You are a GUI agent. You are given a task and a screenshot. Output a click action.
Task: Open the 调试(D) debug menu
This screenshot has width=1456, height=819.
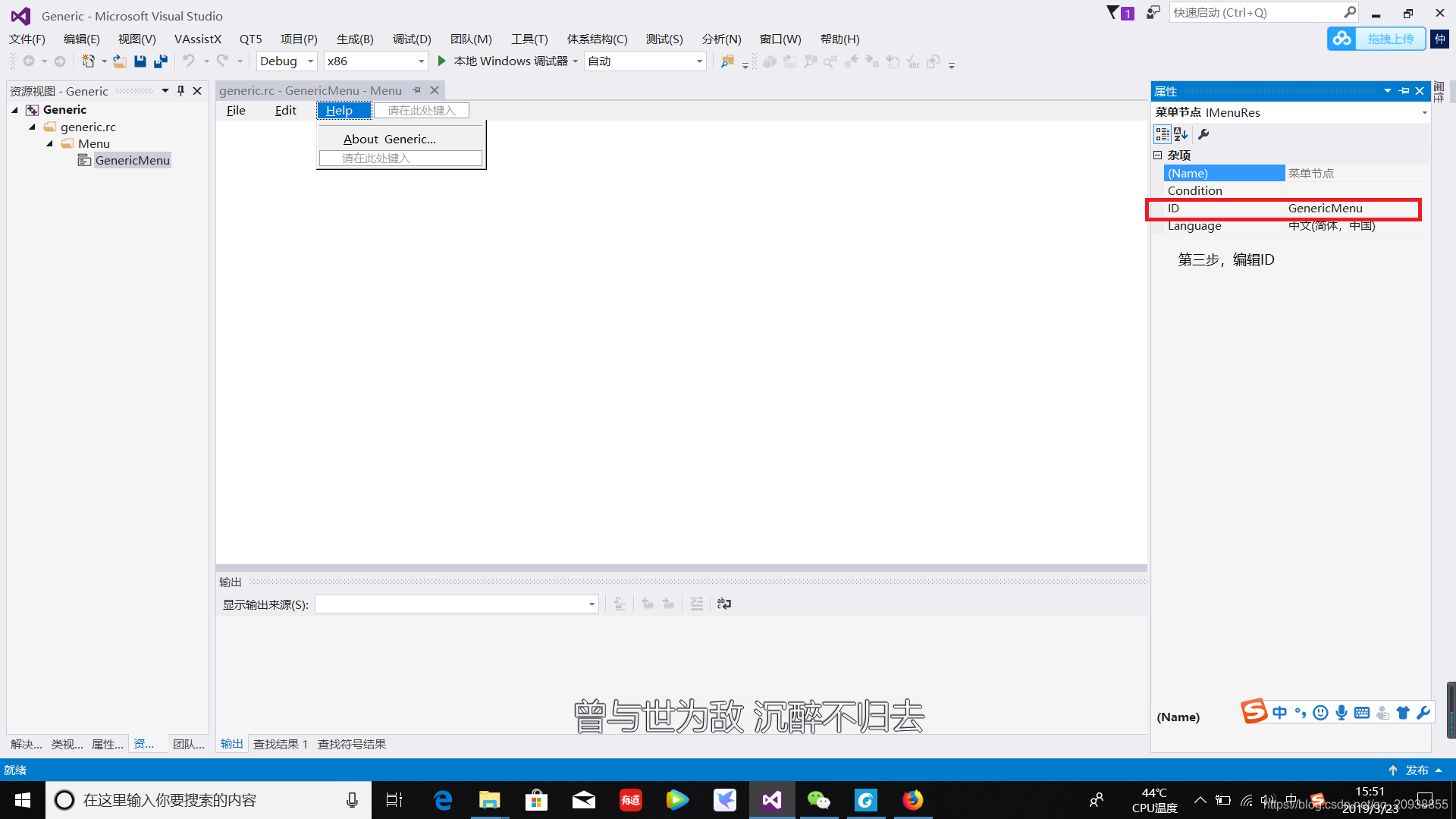click(x=412, y=39)
